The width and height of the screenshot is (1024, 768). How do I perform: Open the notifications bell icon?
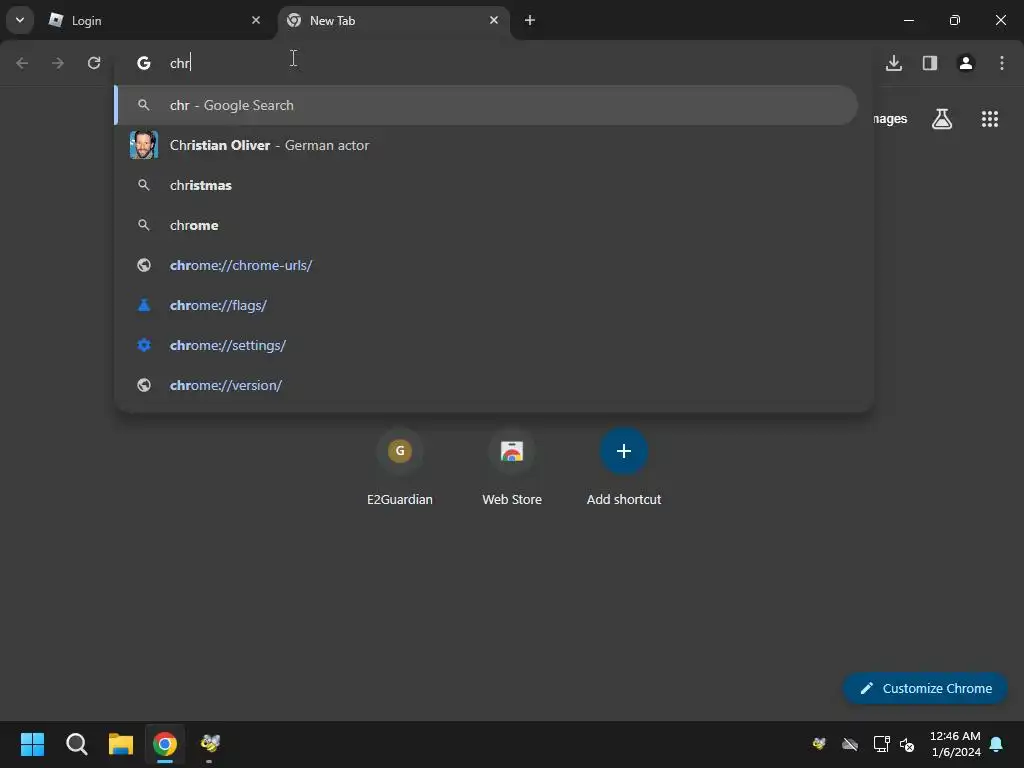(x=997, y=744)
